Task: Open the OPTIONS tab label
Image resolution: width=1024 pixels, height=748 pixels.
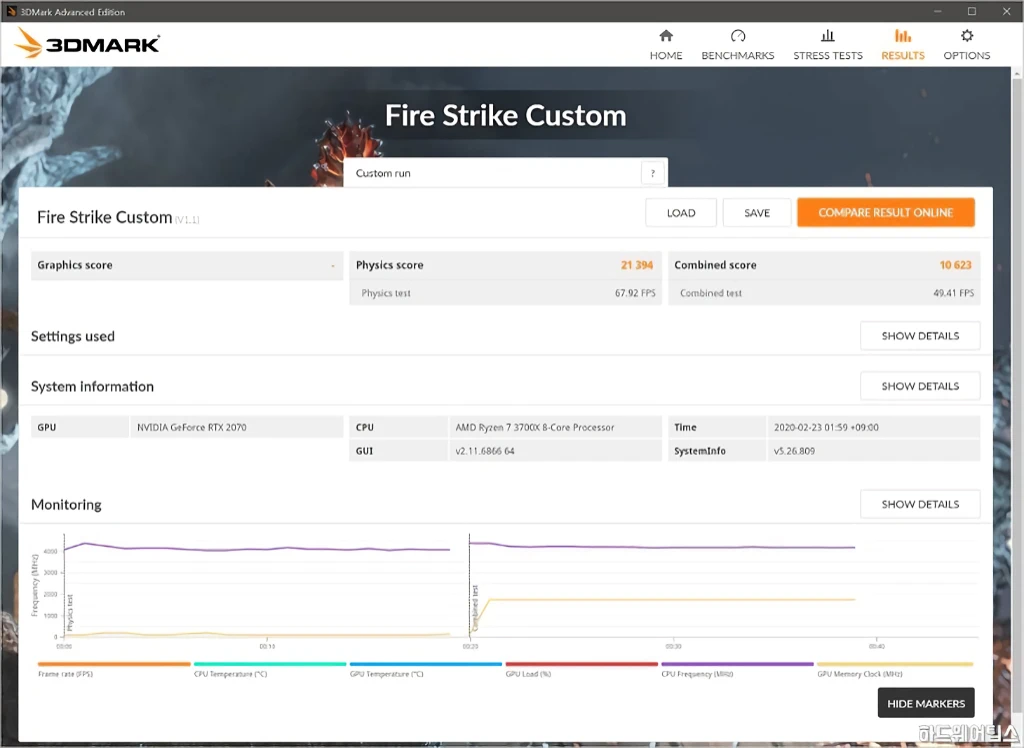Action: pos(967,56)
